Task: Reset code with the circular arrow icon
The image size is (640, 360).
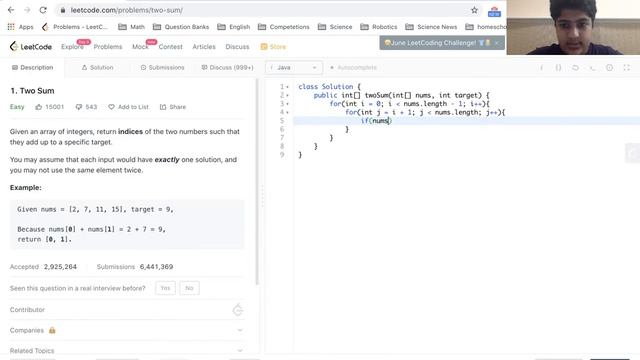Action: pos(575,68)
